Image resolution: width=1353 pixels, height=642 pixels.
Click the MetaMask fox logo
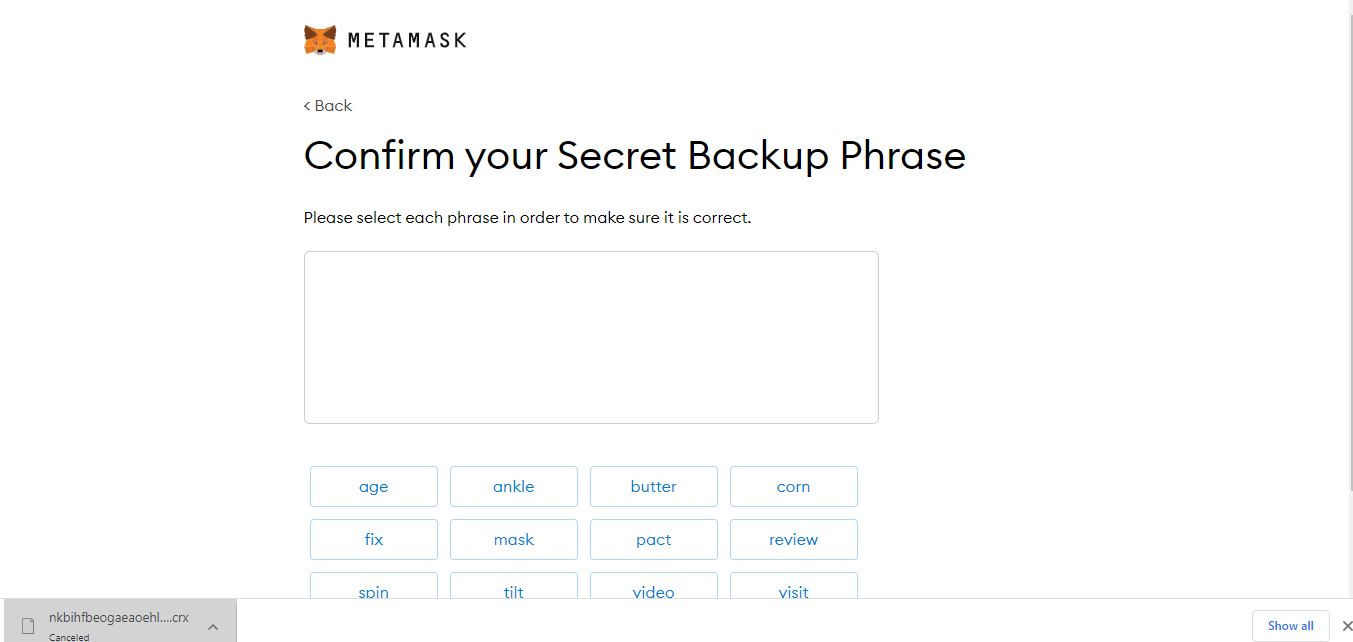(x=320, y=40)
